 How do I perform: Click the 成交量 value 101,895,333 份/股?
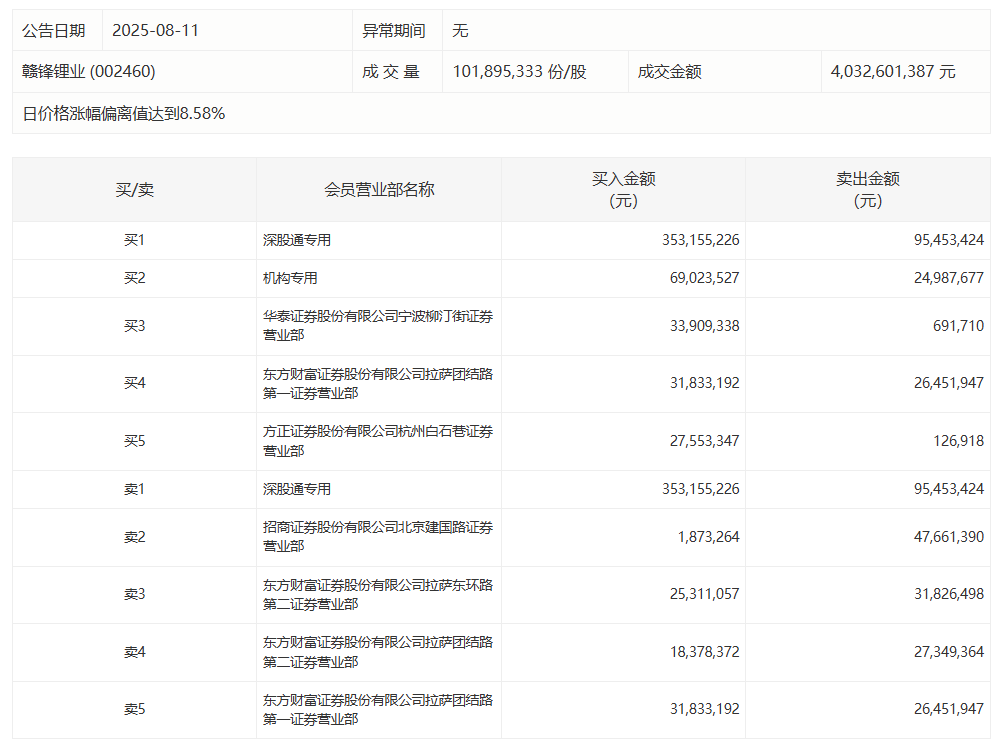pyautogui.click(x=519, y=72)
